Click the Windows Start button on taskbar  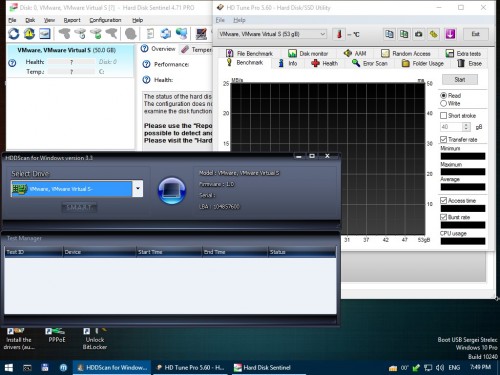[9, 368]
